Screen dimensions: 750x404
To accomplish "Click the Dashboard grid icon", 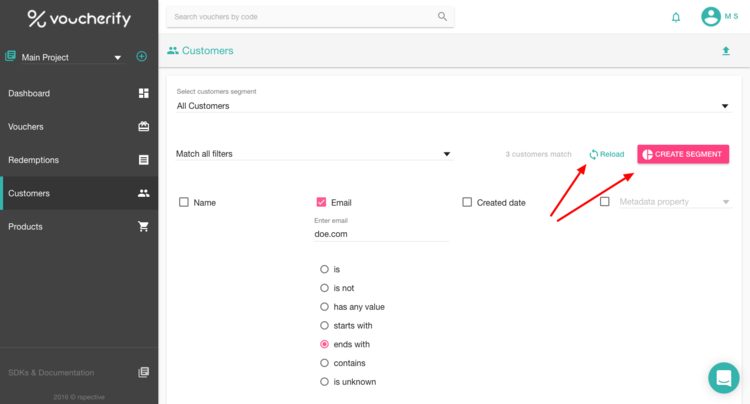I will click(143, 93).
